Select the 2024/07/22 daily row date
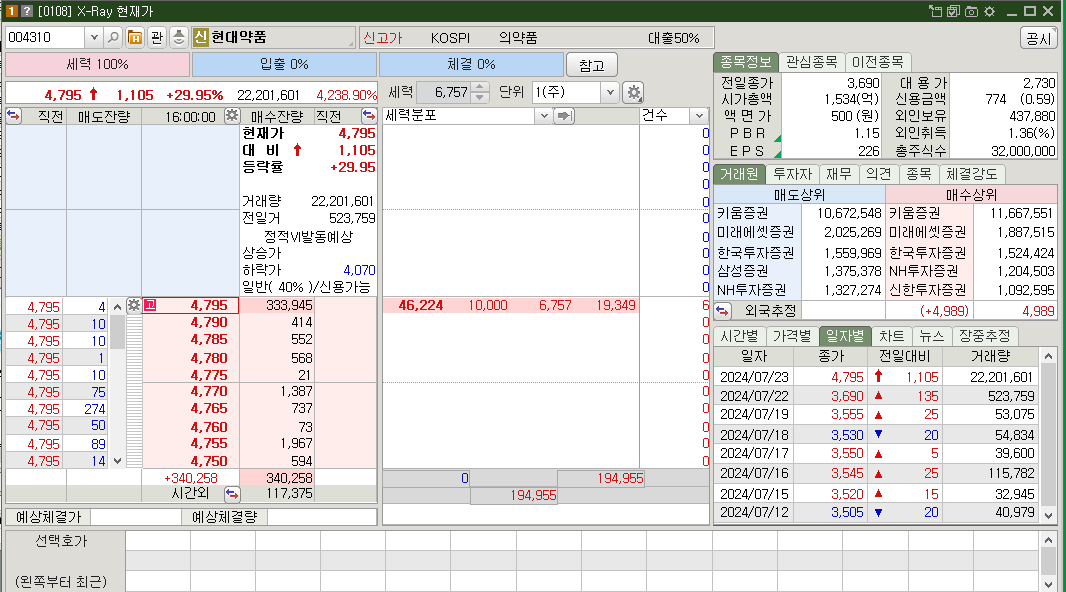The width and height of the screenshot is (1066, 592). point(754,396)
